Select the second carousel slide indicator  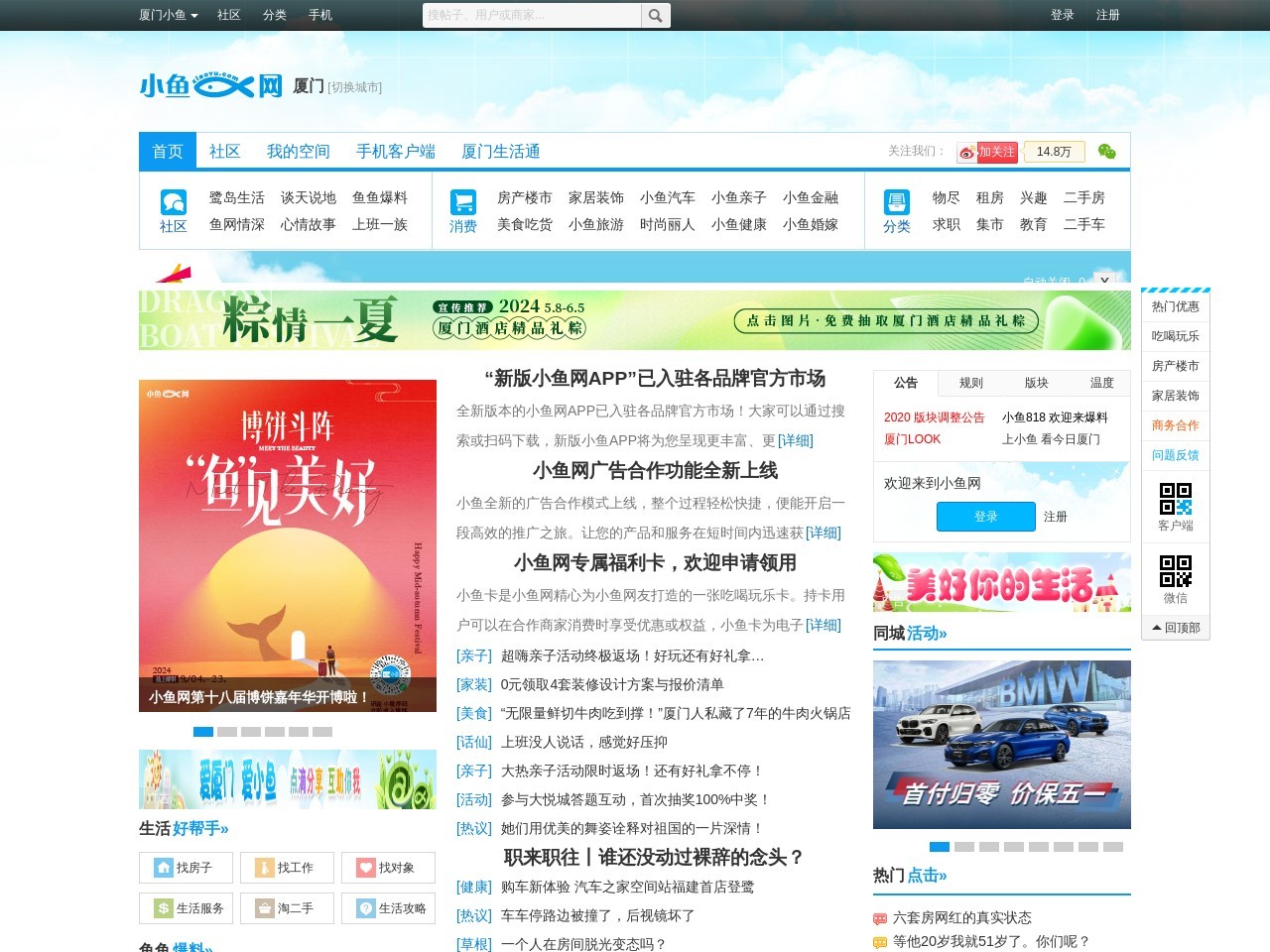[227, 732]
